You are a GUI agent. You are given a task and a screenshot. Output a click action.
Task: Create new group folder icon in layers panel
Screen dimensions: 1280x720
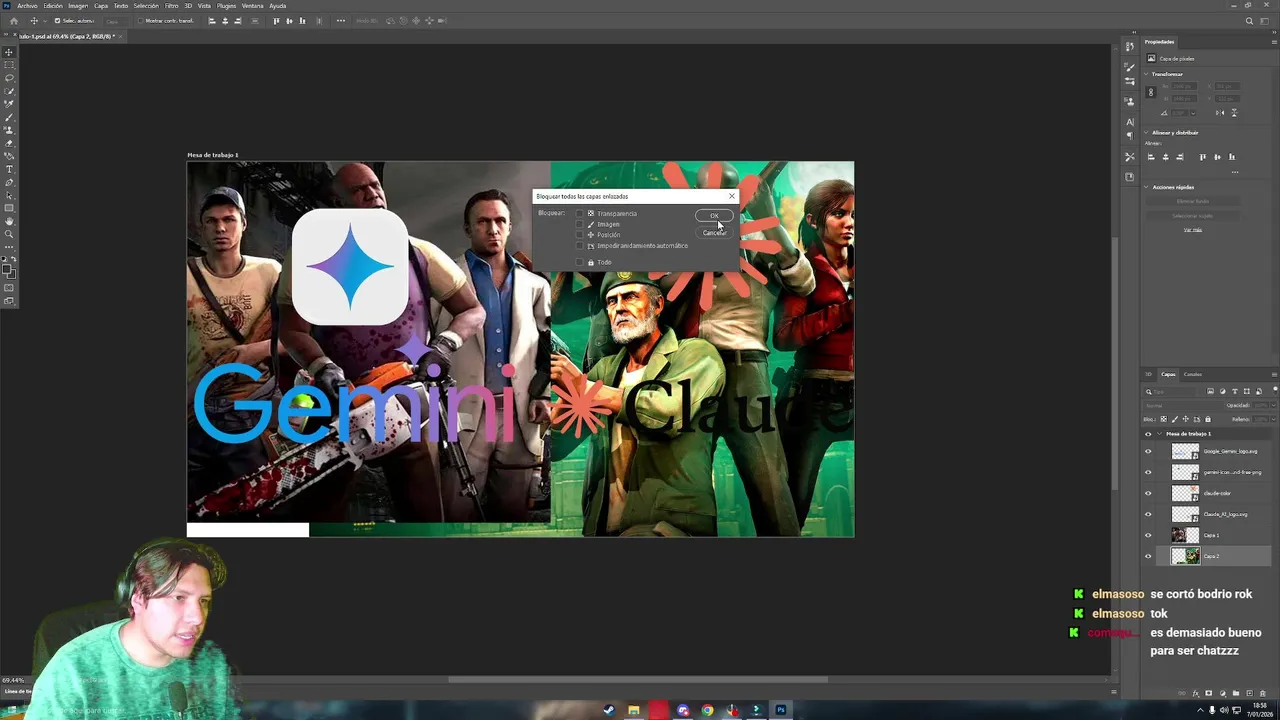click(1235, 693)
